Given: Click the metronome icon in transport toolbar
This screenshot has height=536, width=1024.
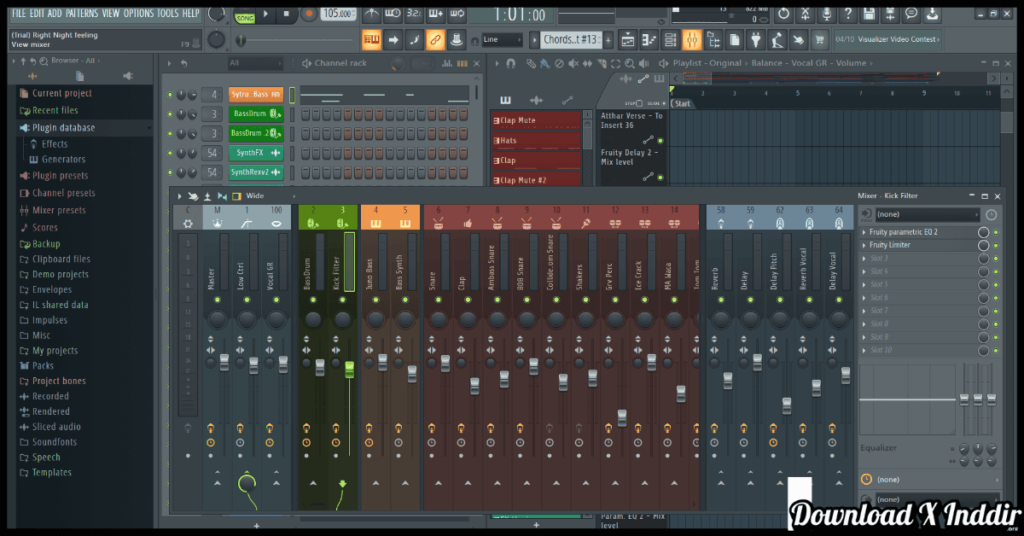Looking at the screenshot, I should coord(371,14).
